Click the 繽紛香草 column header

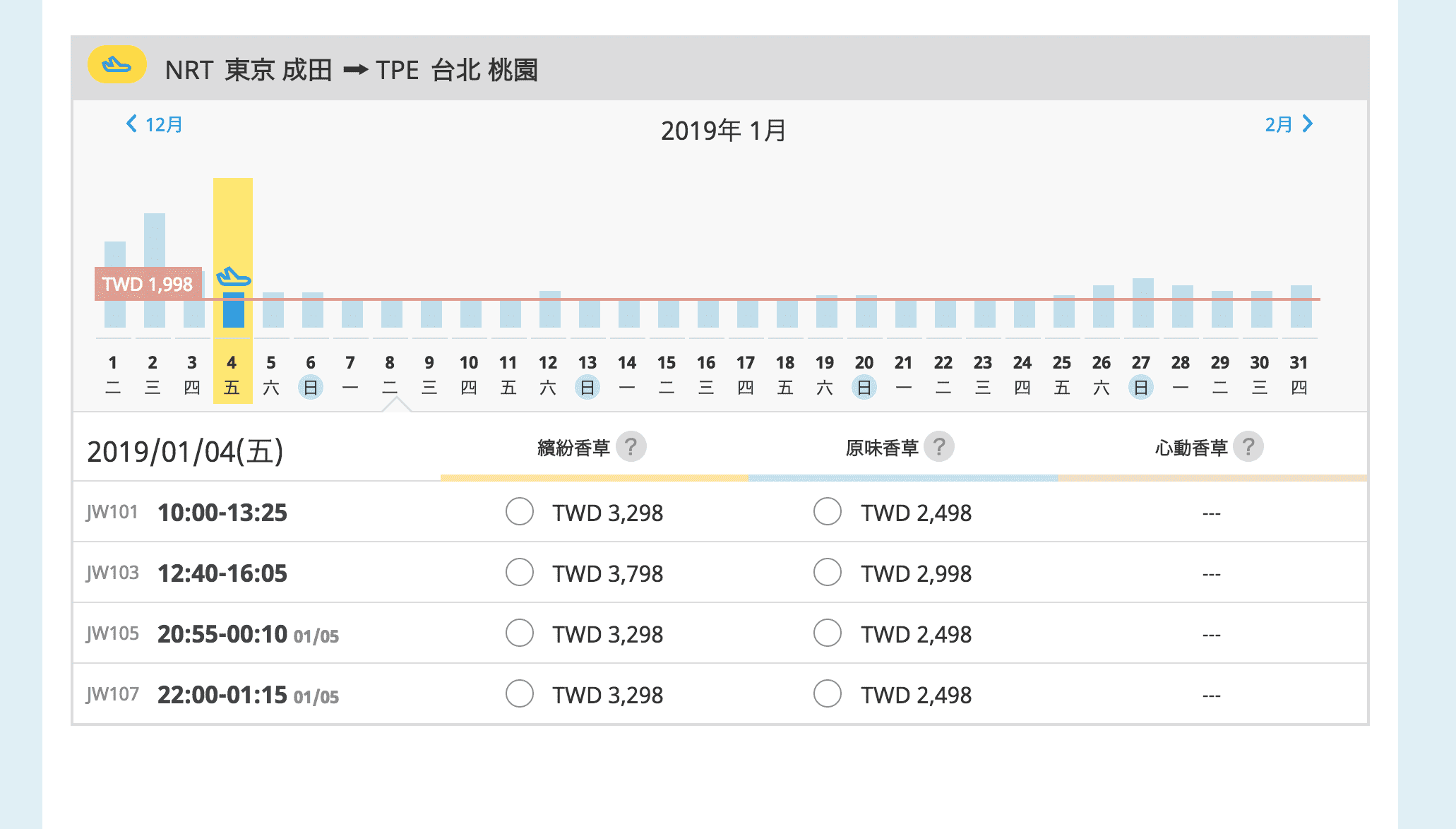coord(573,448)
